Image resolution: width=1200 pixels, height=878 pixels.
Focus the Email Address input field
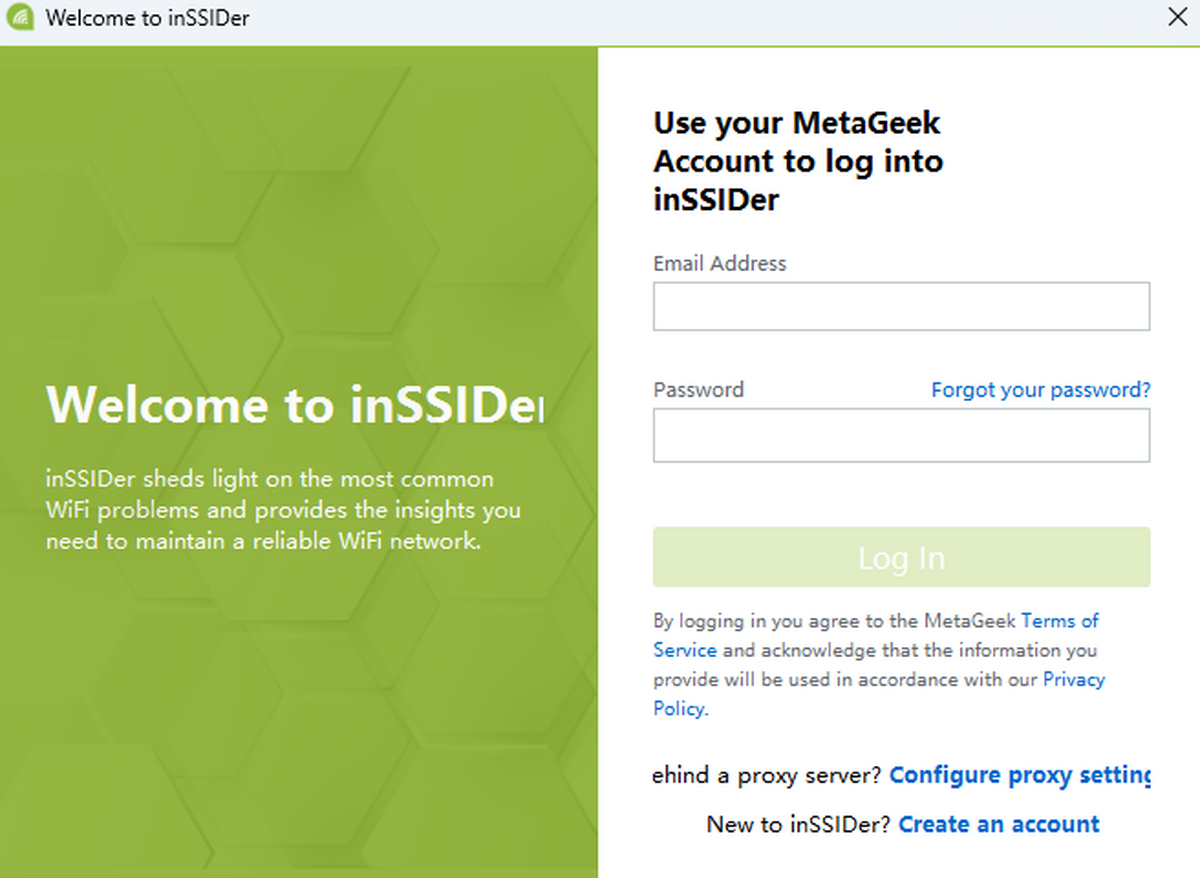[901, 306]
